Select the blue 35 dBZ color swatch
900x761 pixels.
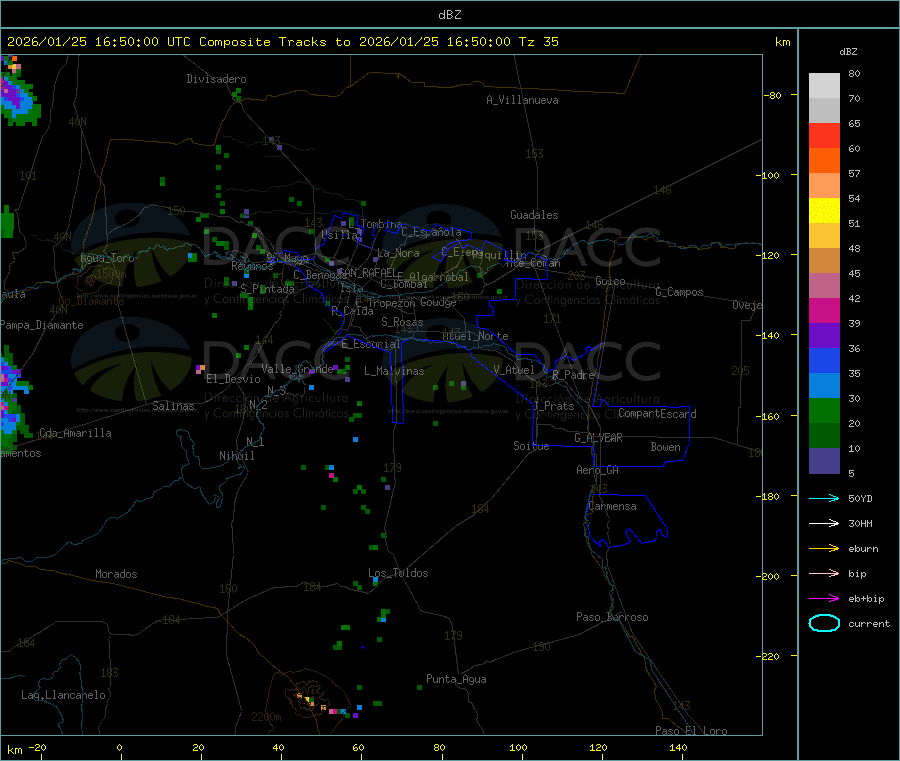pos(824,360)
